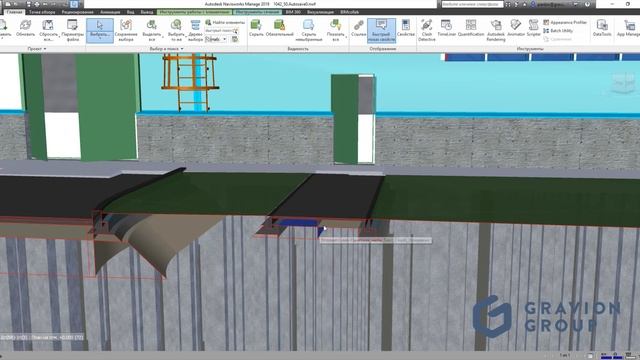The width and height of the screenshot is (640, 360).
Task: Switch to the Точка обзора (Viewpoint) tab
Action: [x=42, y=12]
